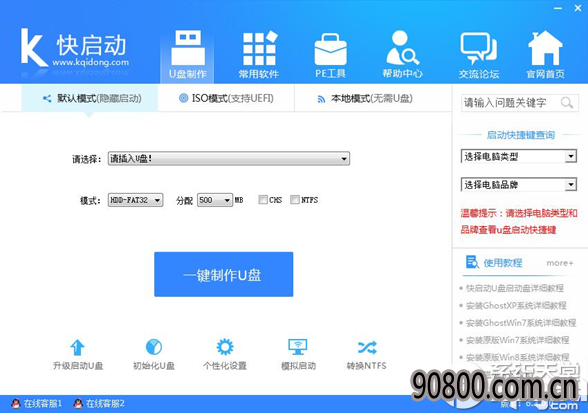Viewport: 588px width, 413px height.
Task: Click the 升级启动U盘 arrow icon
Action: tap(77, 347)
